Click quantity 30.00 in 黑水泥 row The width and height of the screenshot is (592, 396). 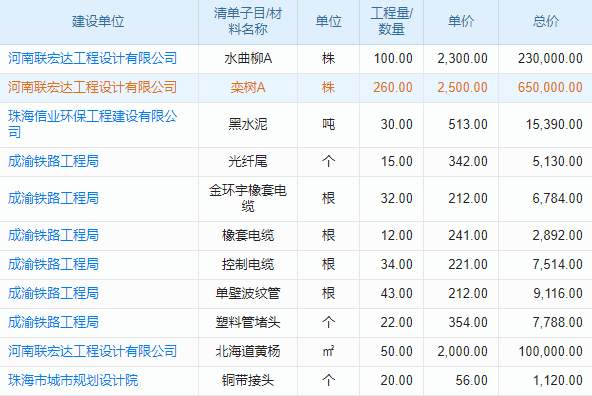tap(396, 124)
